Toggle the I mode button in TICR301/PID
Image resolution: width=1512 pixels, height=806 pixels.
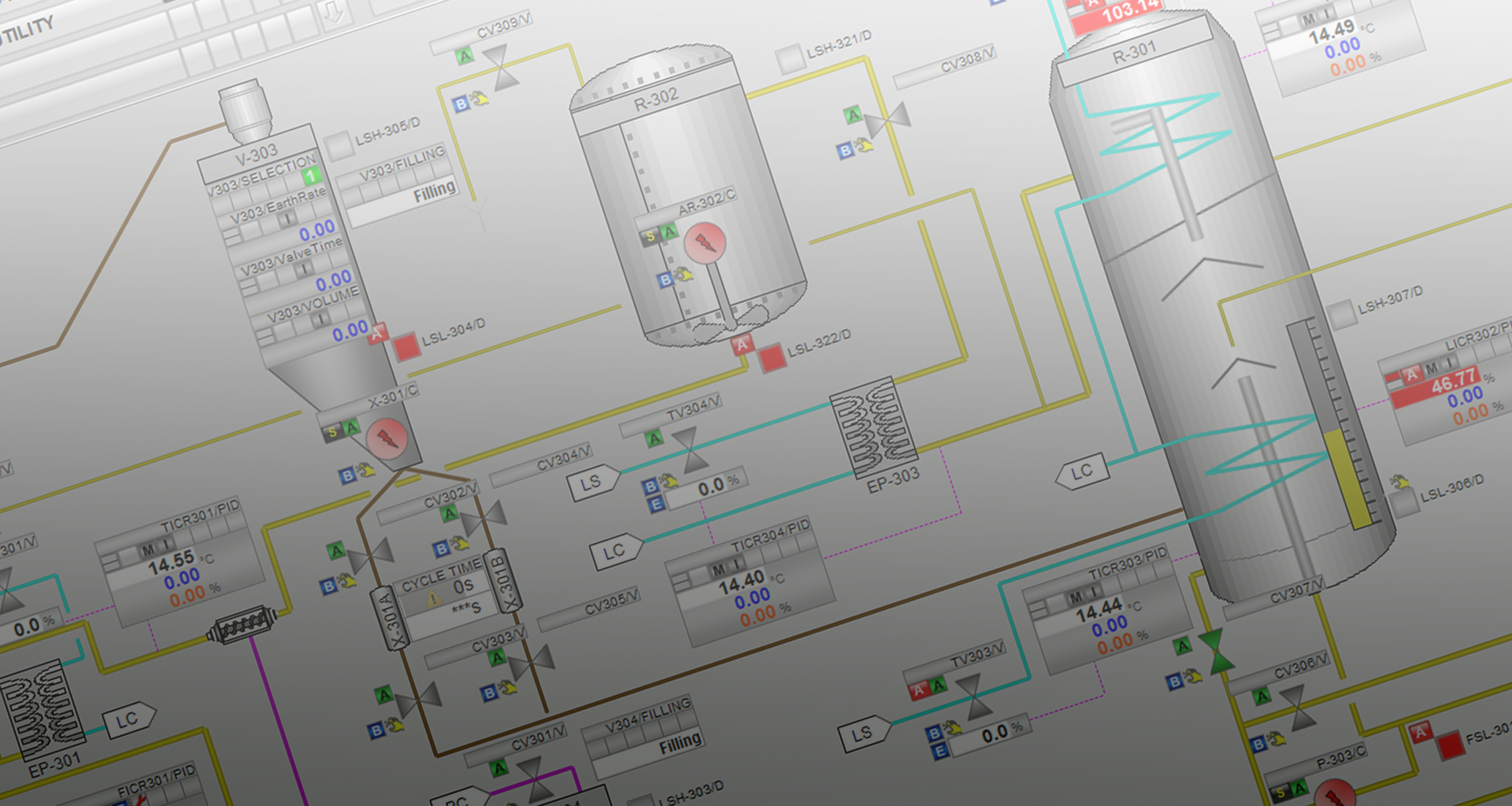pos(165,545)
